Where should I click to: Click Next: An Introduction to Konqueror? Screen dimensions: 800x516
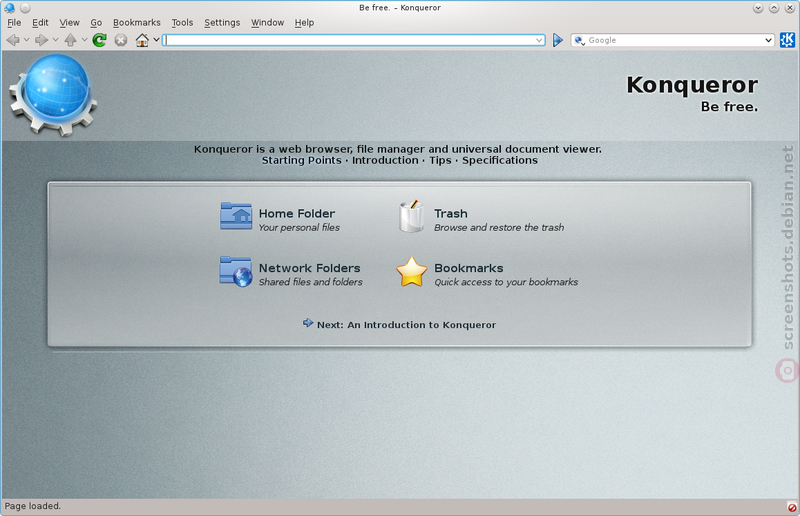click(x=406, y=325)
